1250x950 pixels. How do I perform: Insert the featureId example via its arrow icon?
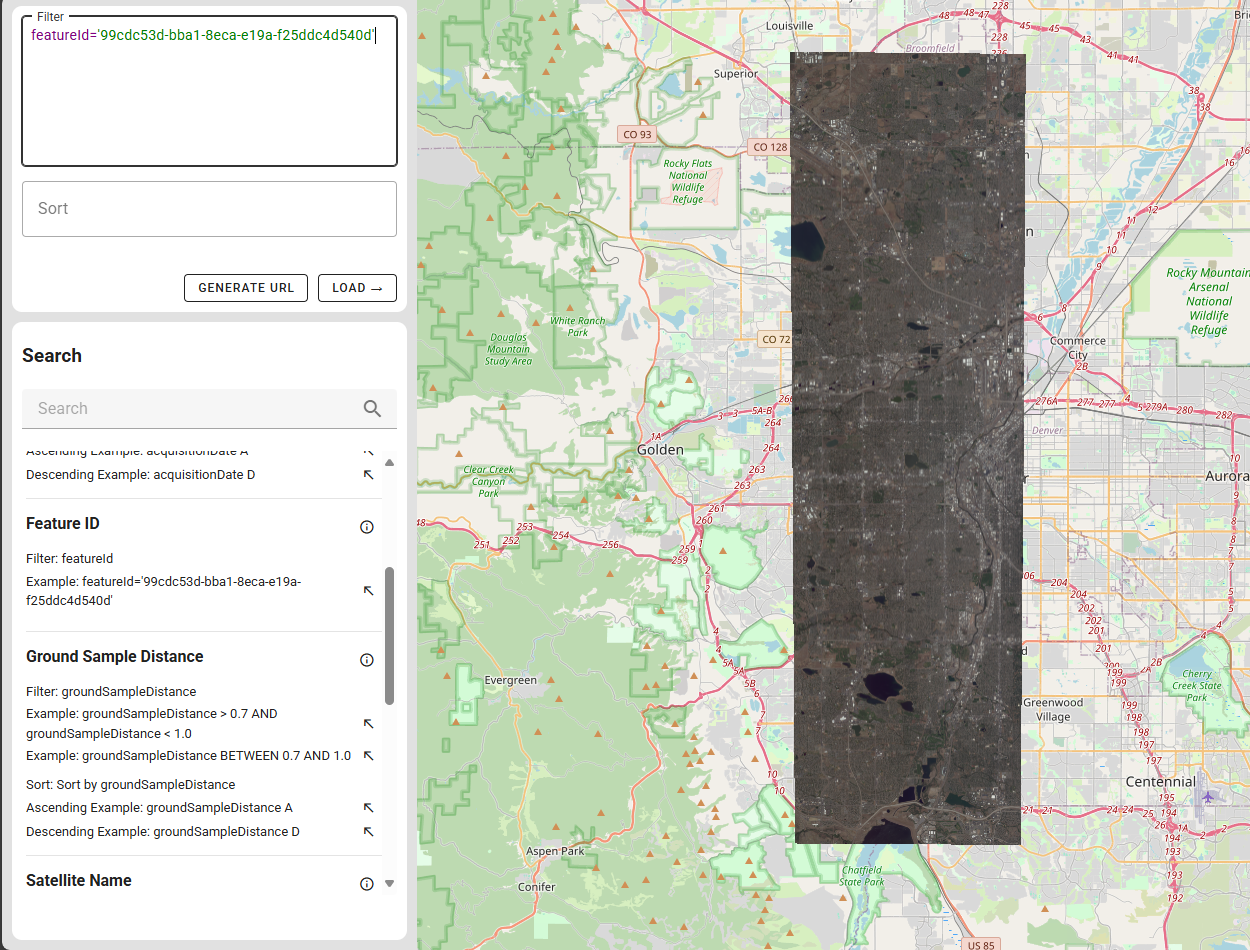coord(368,591)
